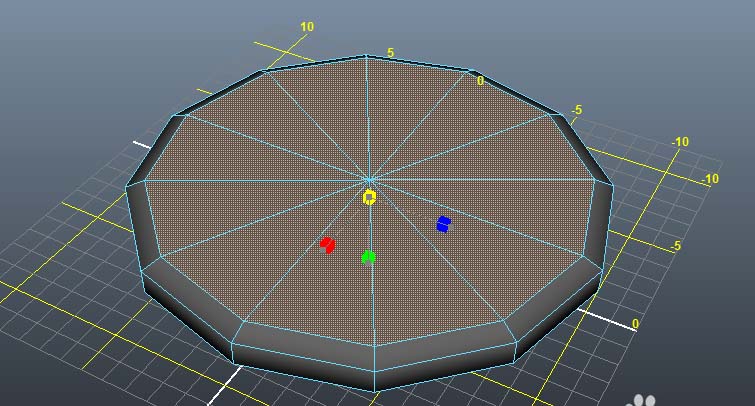Click the blue Z-axis scale handle

coord(444,224)
